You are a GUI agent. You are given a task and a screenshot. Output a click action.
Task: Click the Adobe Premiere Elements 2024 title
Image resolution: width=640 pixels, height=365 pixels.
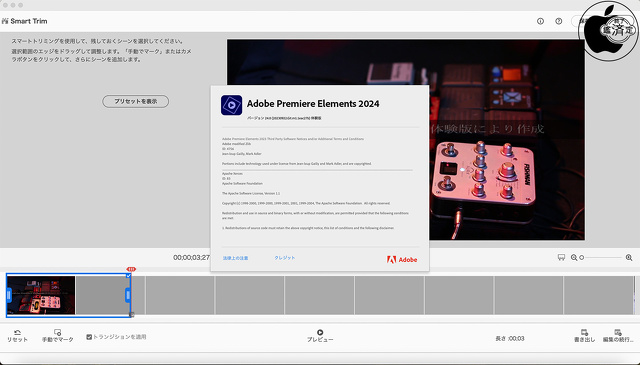click(x=313, y=104)
